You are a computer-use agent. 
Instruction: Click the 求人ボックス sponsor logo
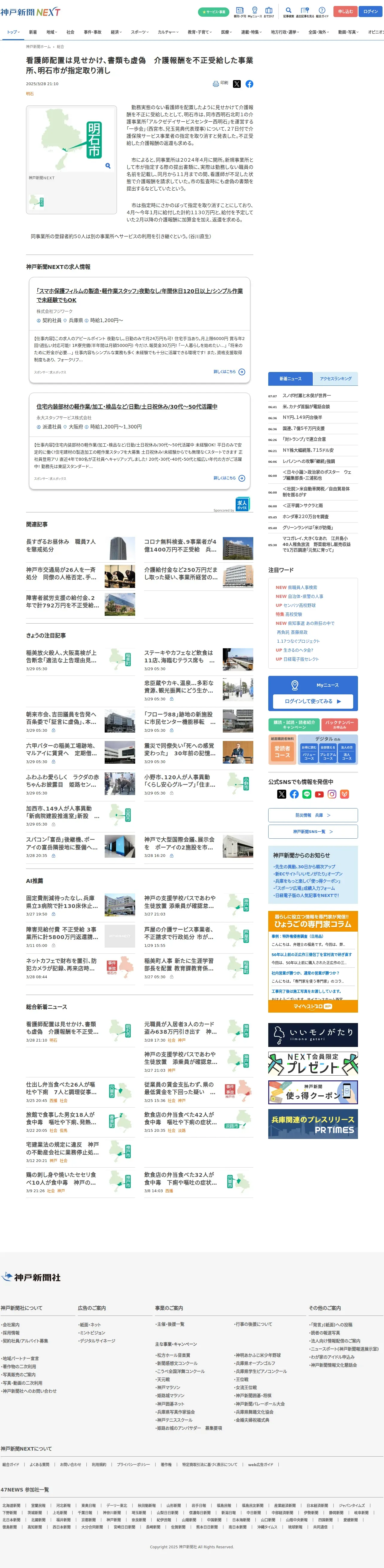pos(242,505)
